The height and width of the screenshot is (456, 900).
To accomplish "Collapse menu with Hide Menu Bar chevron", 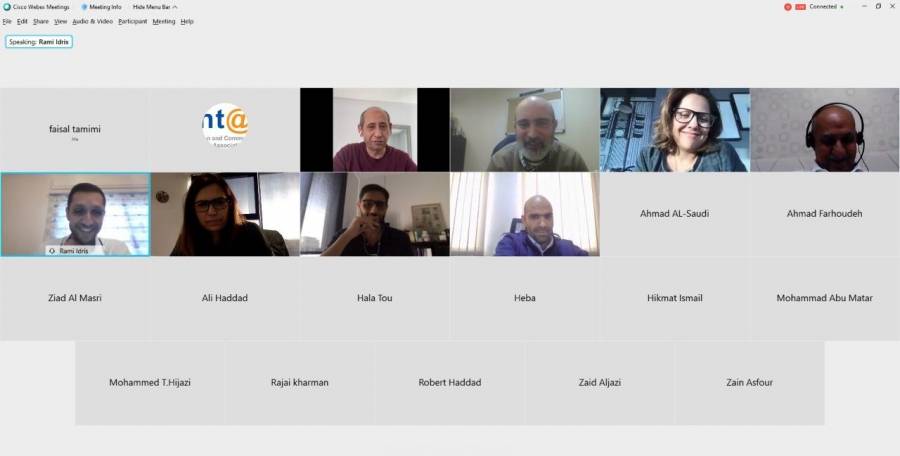I will click(174, 7).
